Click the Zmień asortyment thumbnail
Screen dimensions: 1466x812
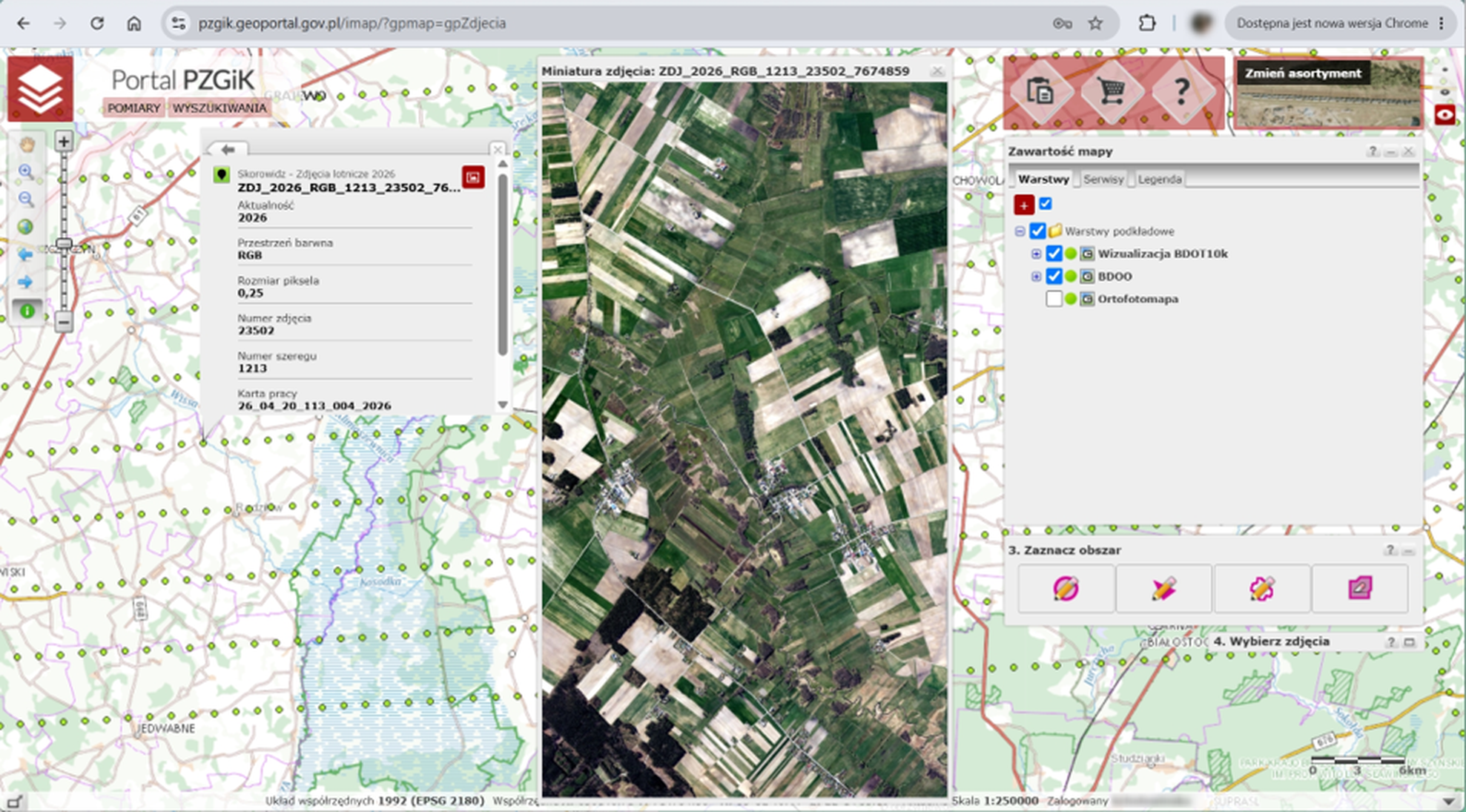(1329, 93)
